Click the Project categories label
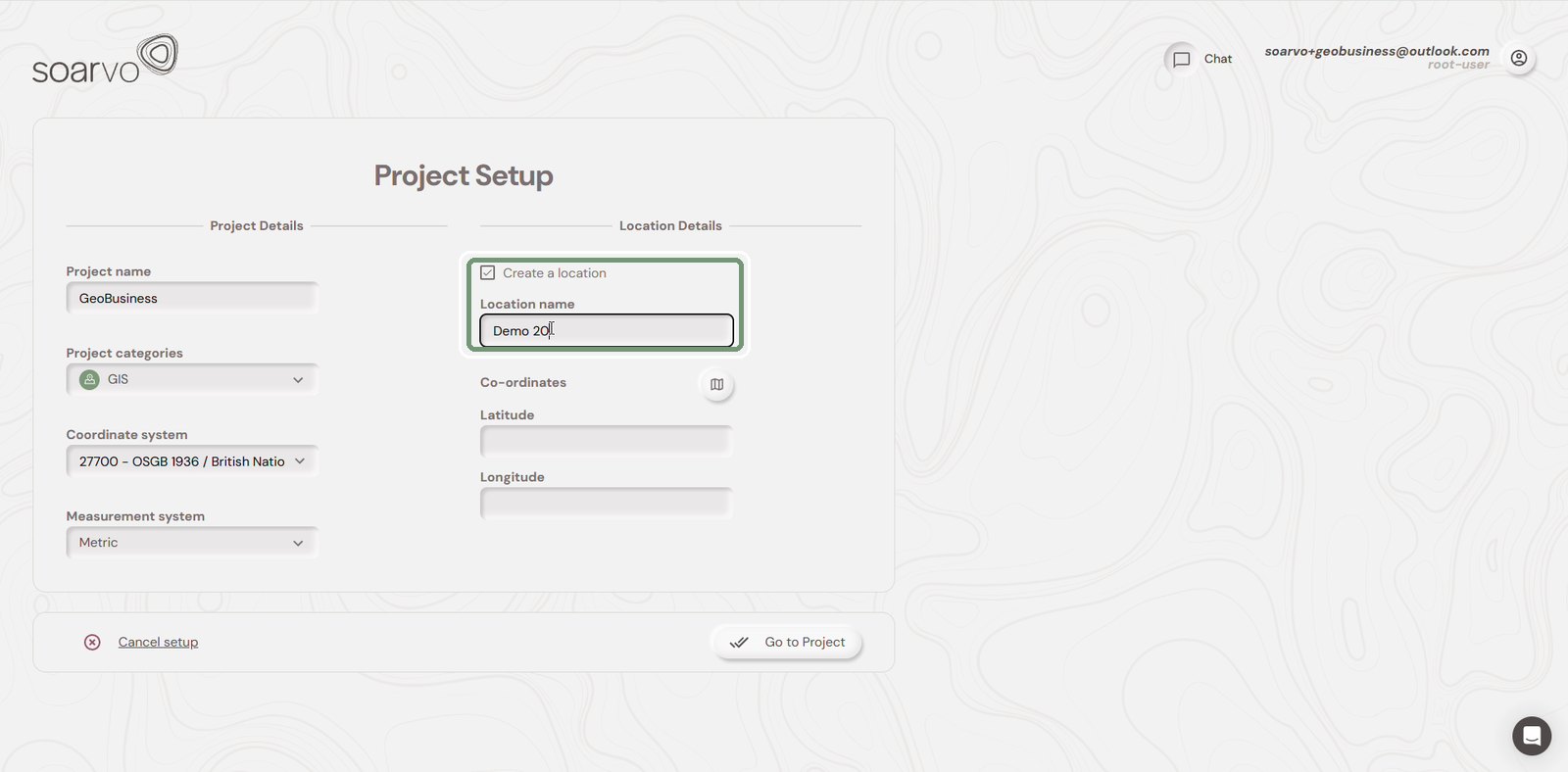This screenshot has height=772, width=1568. coord(124,354)
